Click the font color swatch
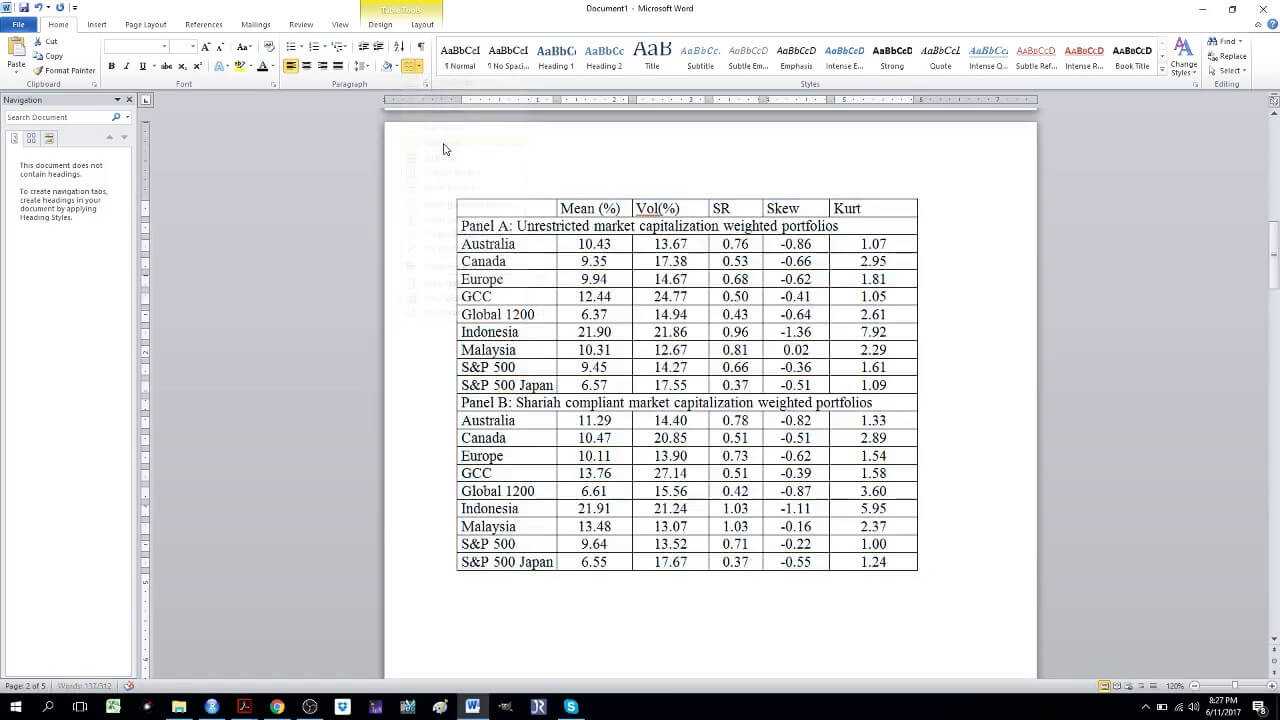Image resolution: width=1280 pixels, height=720 pixels. pos(262,66)
